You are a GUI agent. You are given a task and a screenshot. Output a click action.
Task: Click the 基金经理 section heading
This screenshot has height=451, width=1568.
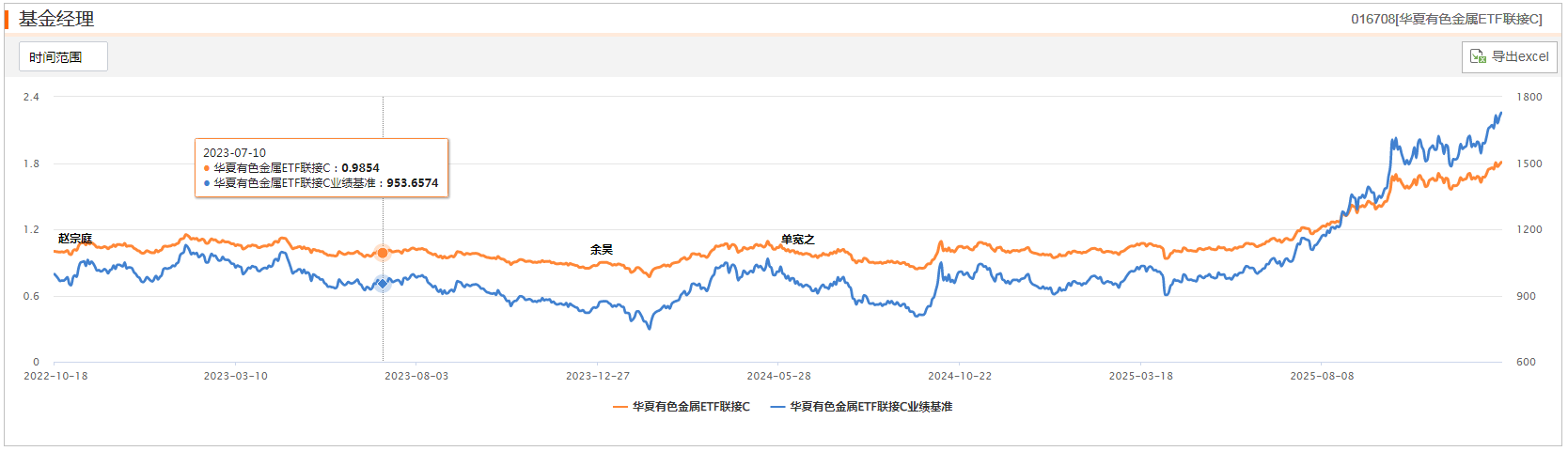coord(56,19)
